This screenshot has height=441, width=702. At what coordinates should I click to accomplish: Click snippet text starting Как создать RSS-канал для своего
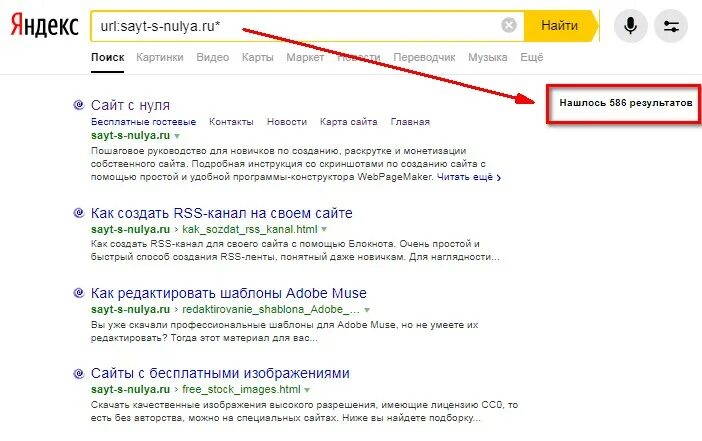(x=295, y=250)
